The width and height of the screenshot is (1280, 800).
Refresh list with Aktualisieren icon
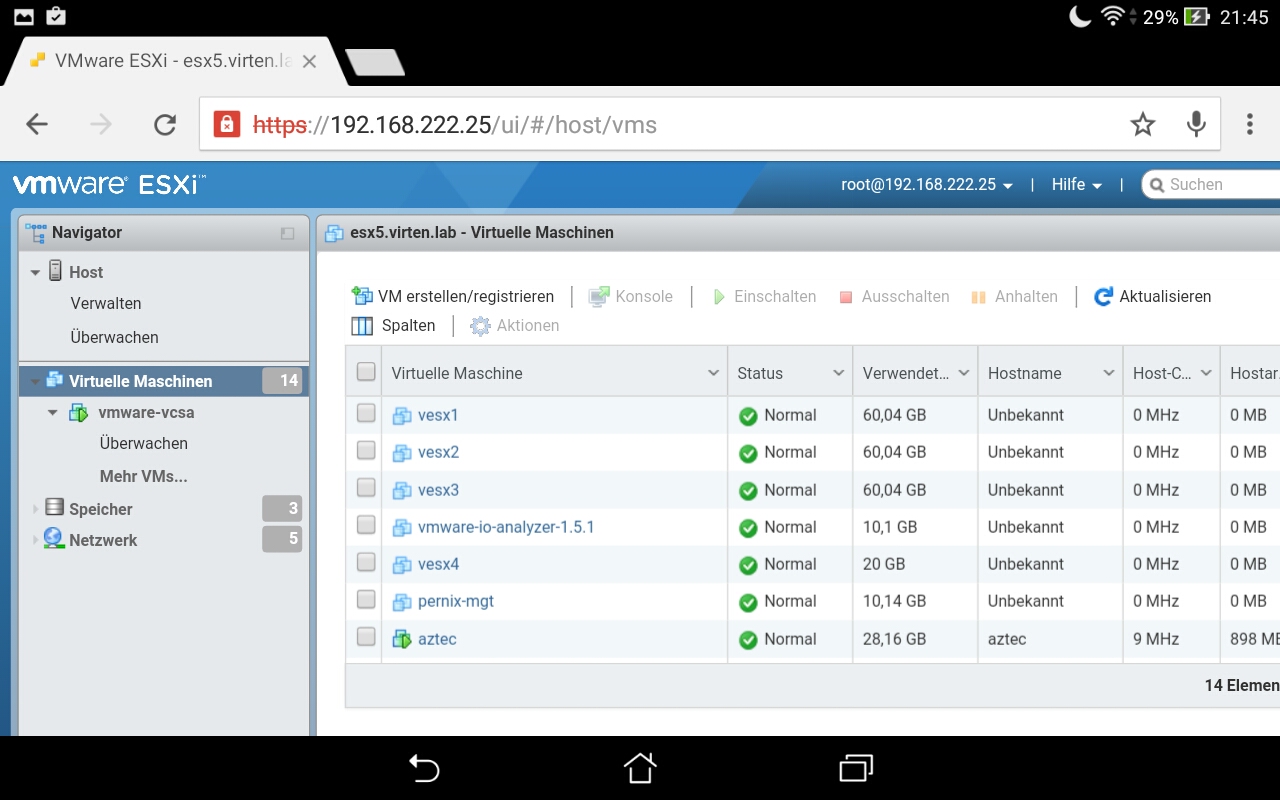pyautogui.click(x=1103, y=296)
